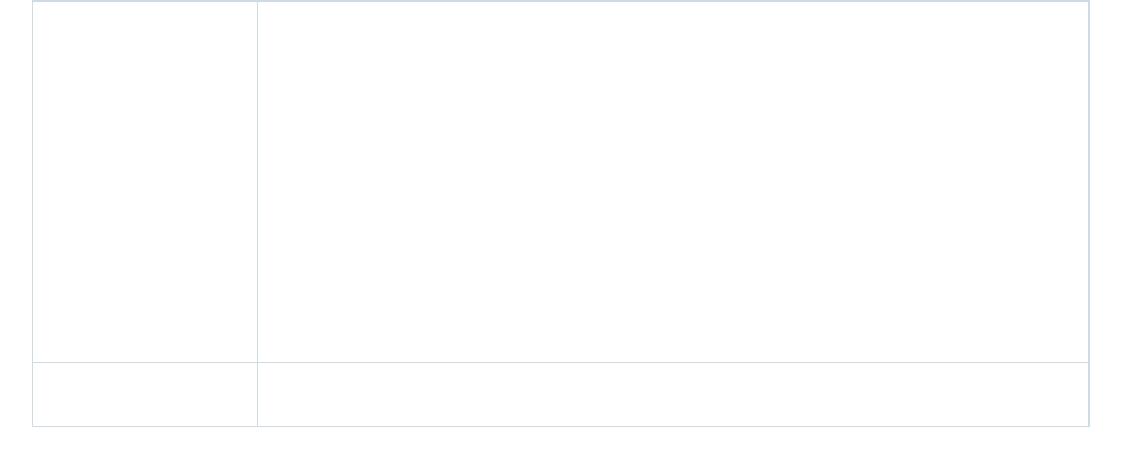Select the short bottom-right table cell
The height and width of the screenshot is (451, 1121).
pos(673,395)
